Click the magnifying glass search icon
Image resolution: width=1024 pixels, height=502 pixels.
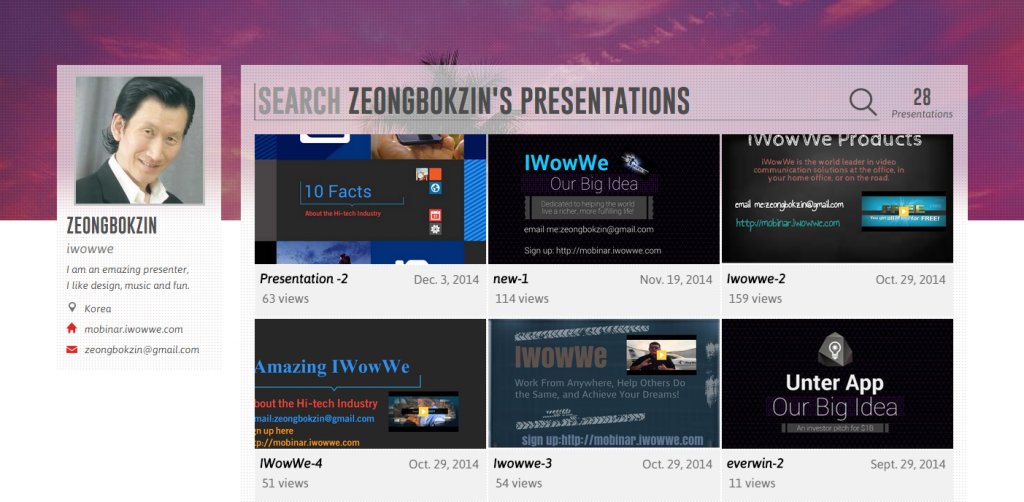[862, 101]
